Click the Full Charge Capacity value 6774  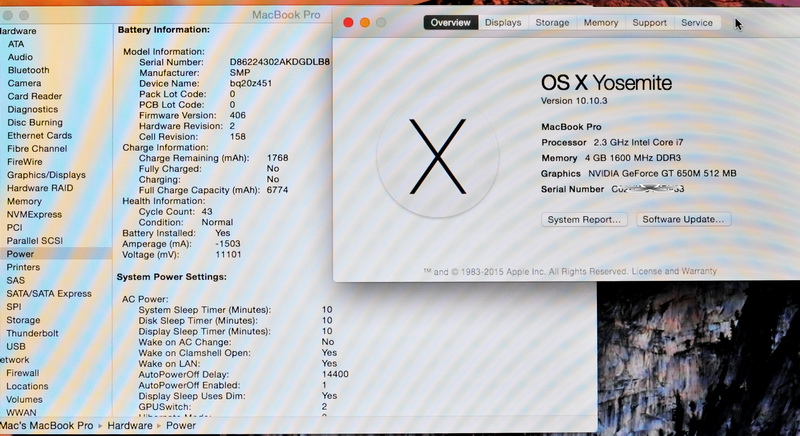(277, 190)
